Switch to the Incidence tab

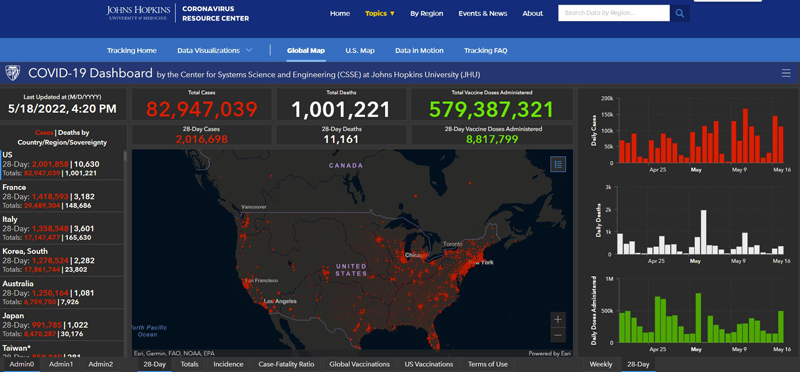coord(228,364)
